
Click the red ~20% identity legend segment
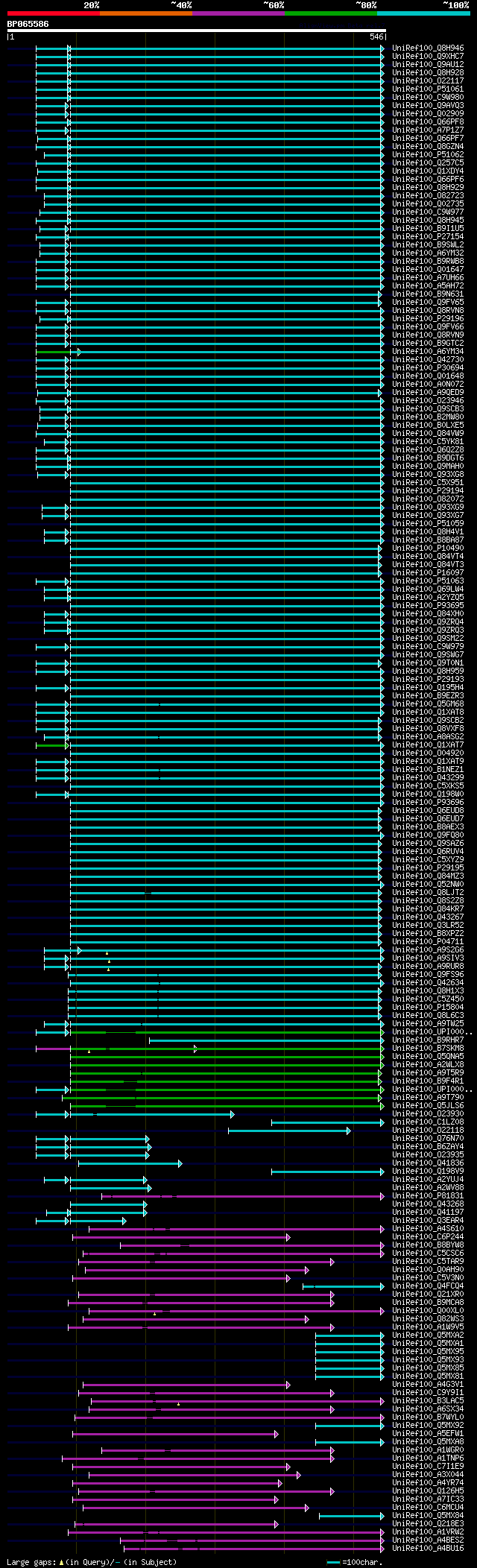pos(53,13)
